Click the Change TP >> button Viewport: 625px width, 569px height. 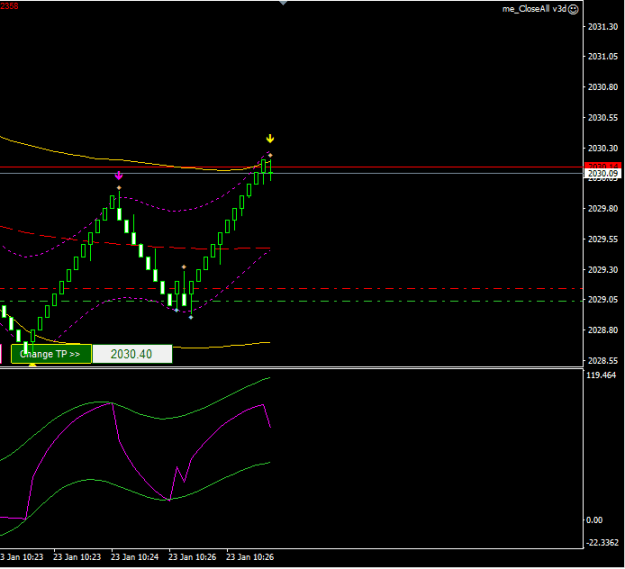pyautogui.click(x=51, y=354)
